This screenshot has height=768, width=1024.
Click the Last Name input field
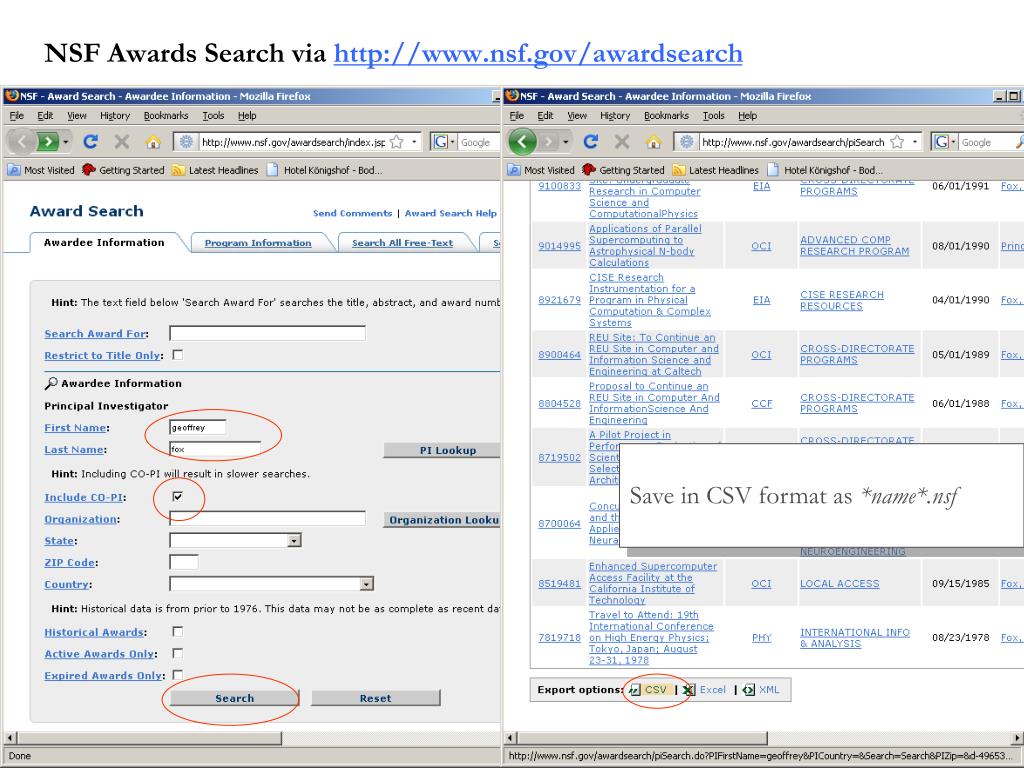215,449
